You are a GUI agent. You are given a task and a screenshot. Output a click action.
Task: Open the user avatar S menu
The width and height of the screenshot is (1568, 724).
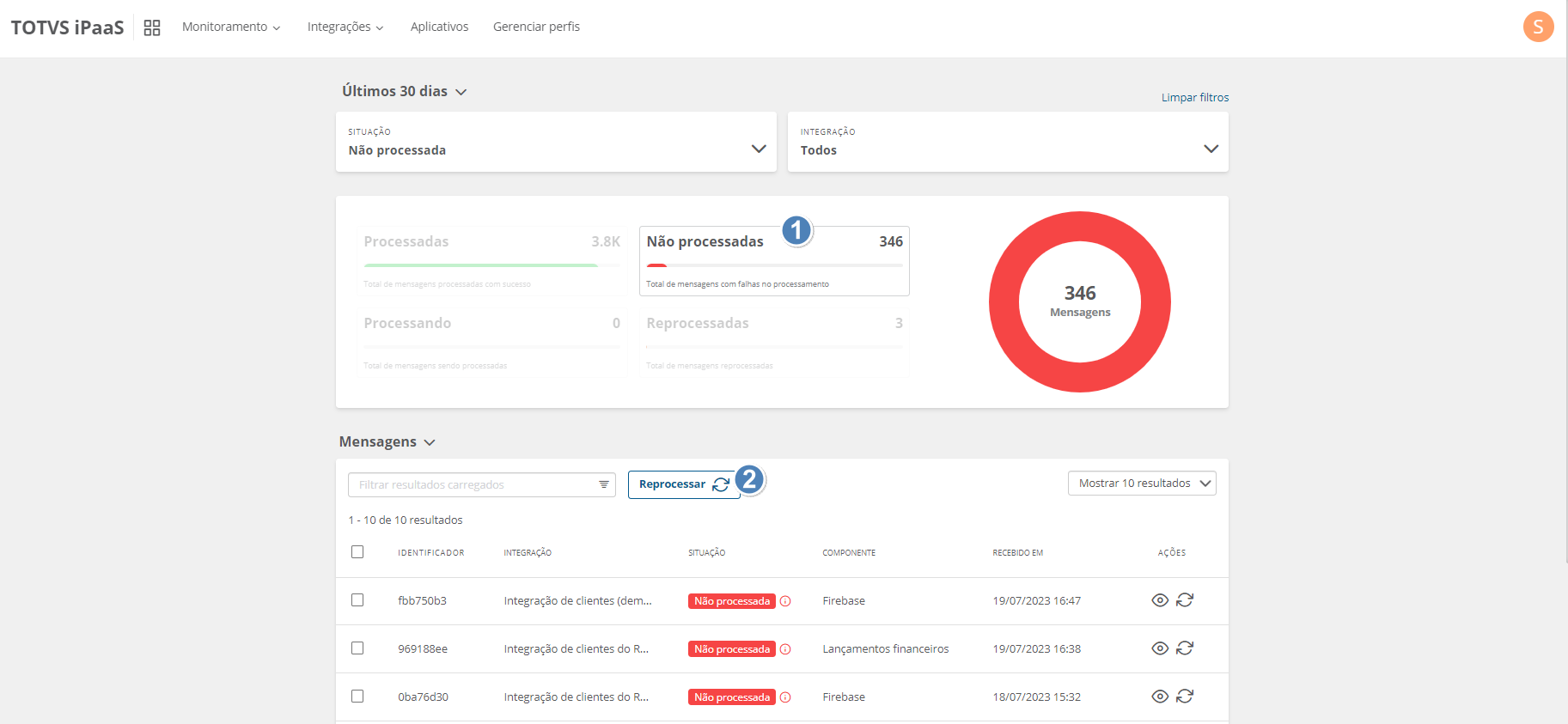pyautogui.click(x=1538, y=27)
